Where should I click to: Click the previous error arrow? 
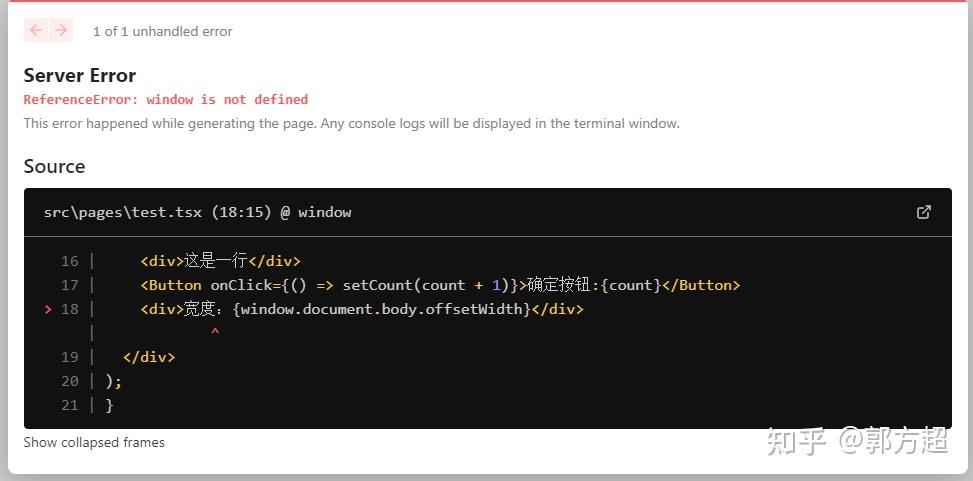click(x=37, y=30)
